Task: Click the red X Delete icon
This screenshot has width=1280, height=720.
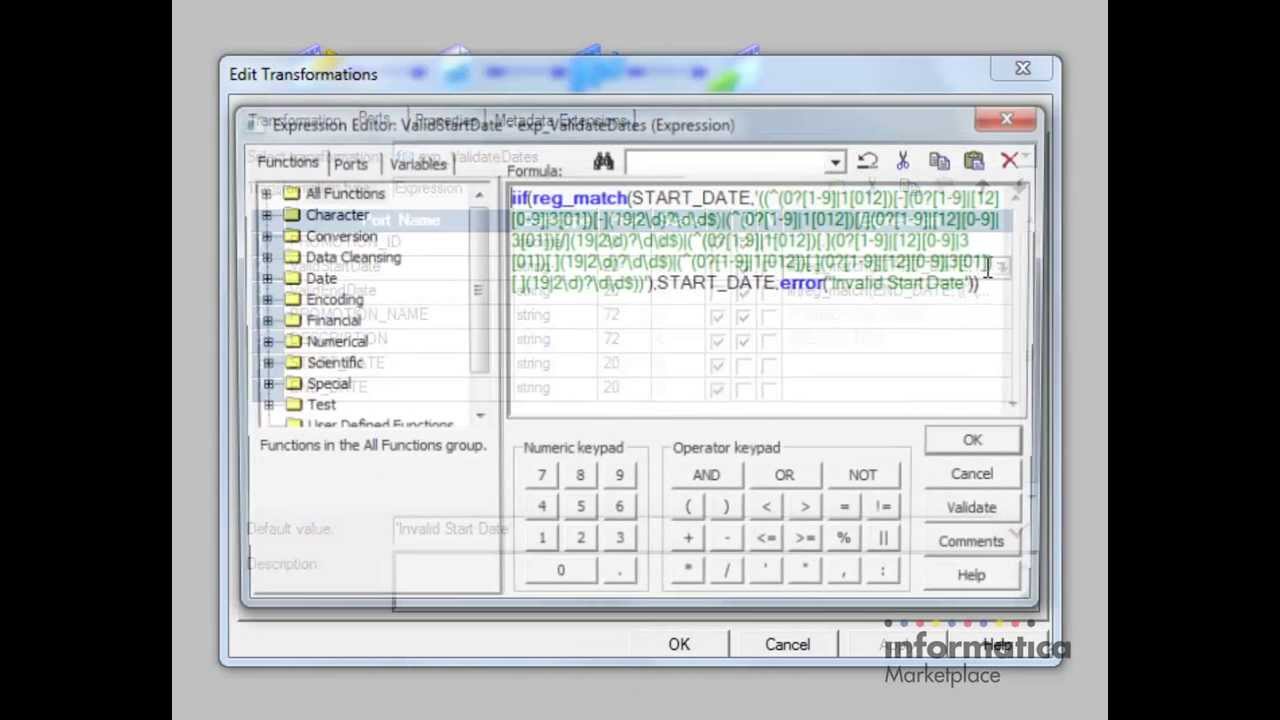Action: tap(1009, 161)
